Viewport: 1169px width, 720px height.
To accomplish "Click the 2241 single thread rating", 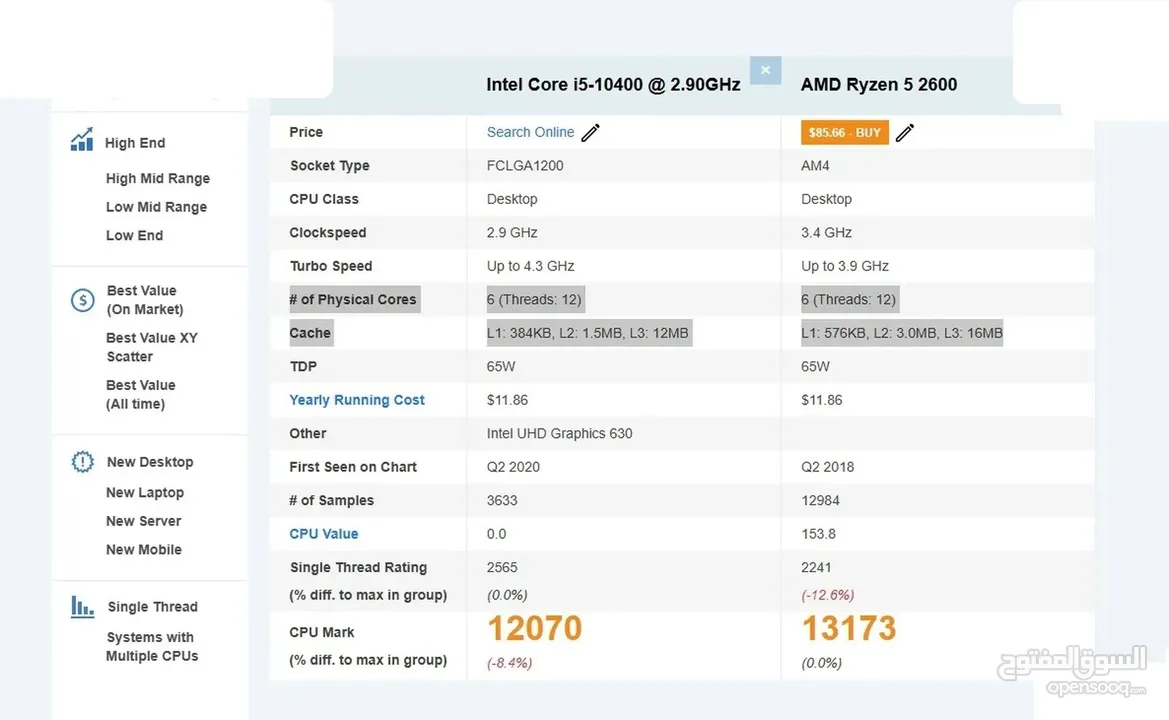I will click(816, 567).
